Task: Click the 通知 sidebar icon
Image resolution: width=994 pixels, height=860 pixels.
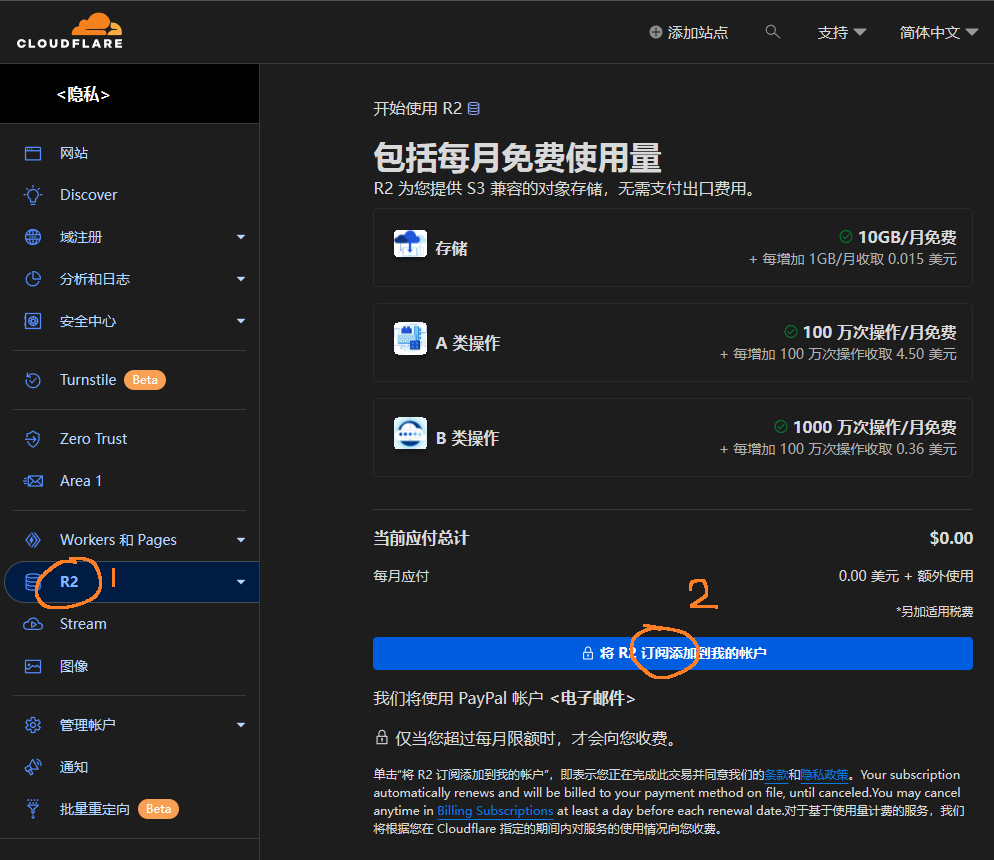Action: [31, 766]
